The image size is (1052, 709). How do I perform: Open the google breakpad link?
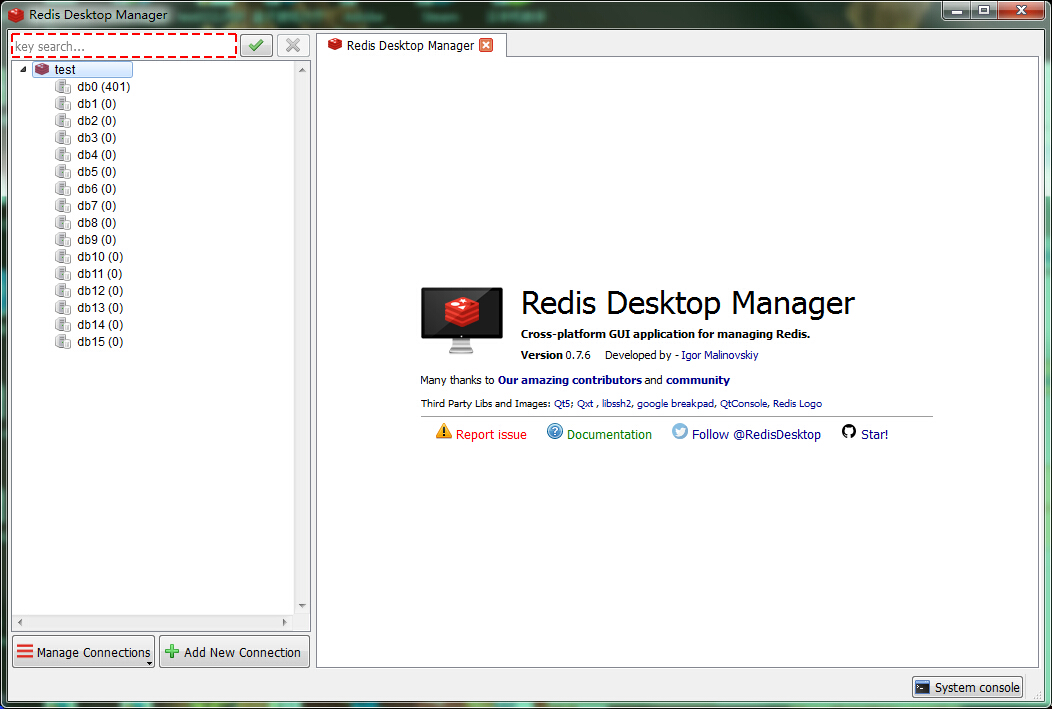[675, 403]
